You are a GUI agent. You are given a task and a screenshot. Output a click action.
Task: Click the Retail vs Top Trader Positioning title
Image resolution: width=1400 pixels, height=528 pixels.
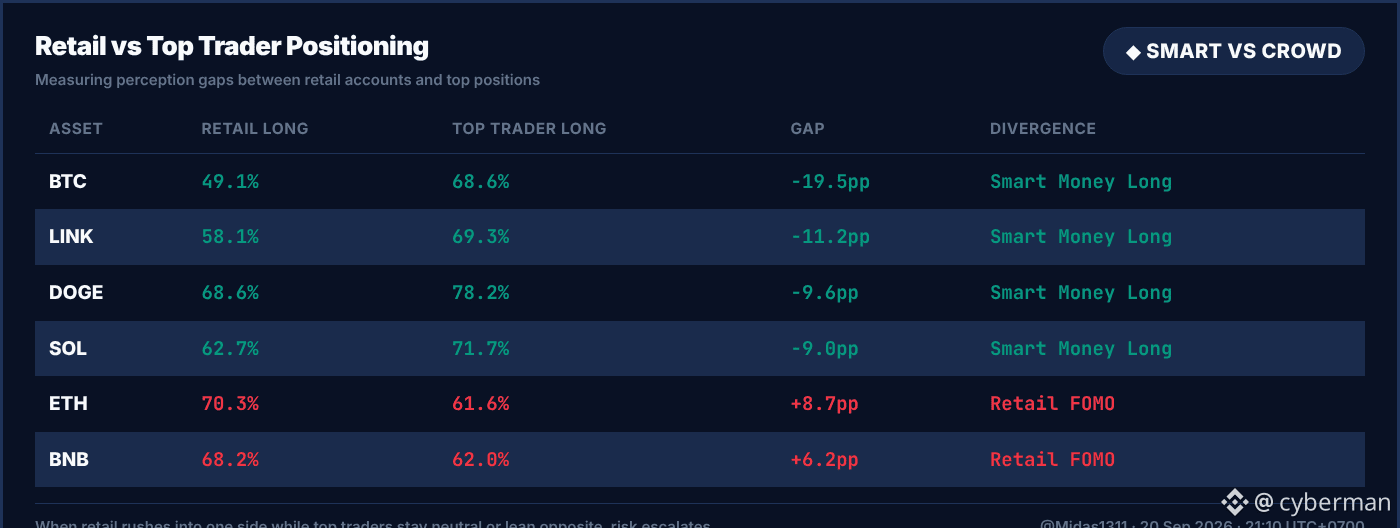(232, 46)
